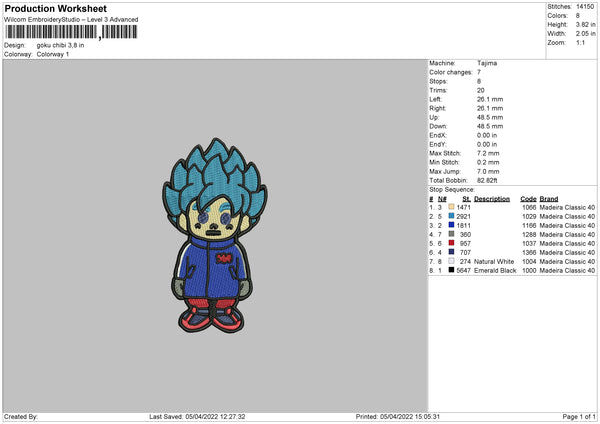Click the Zoom value '1:1'

point(580,42)
